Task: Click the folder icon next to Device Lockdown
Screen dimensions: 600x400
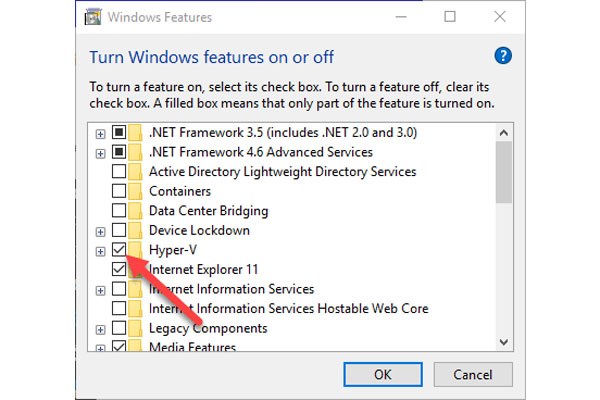Action: (135, 230)
